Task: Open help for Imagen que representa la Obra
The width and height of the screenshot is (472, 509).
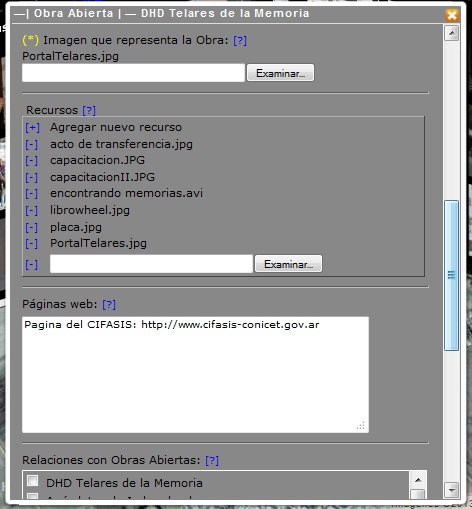Action: coord(240,41)
